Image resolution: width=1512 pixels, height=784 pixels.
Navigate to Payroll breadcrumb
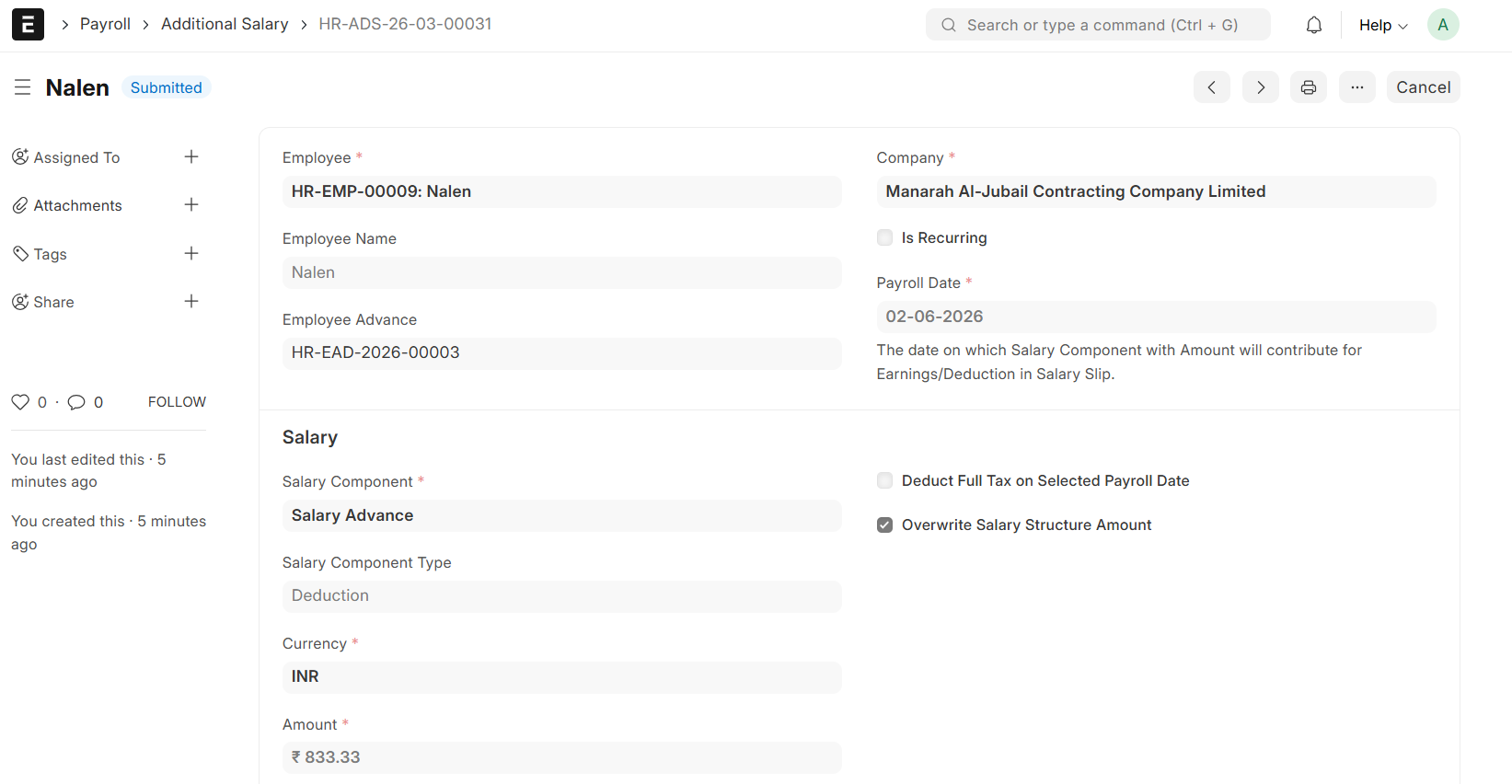(105, 24)
